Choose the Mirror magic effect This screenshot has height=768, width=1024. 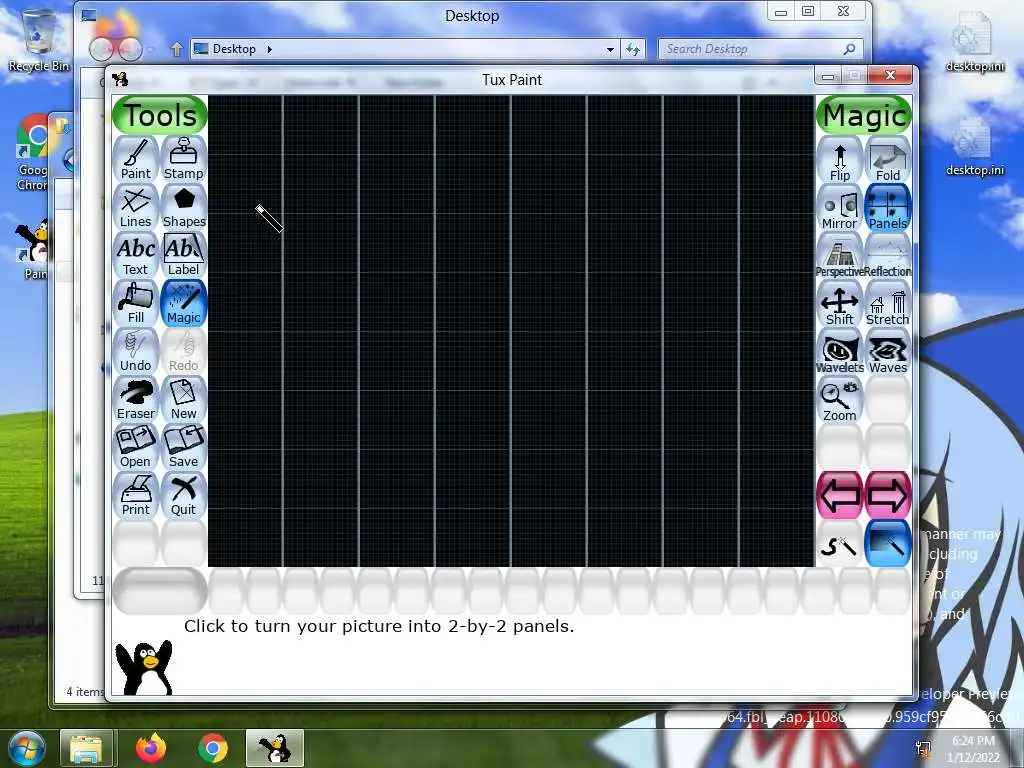pyautogui.click(x=840, y=209)
